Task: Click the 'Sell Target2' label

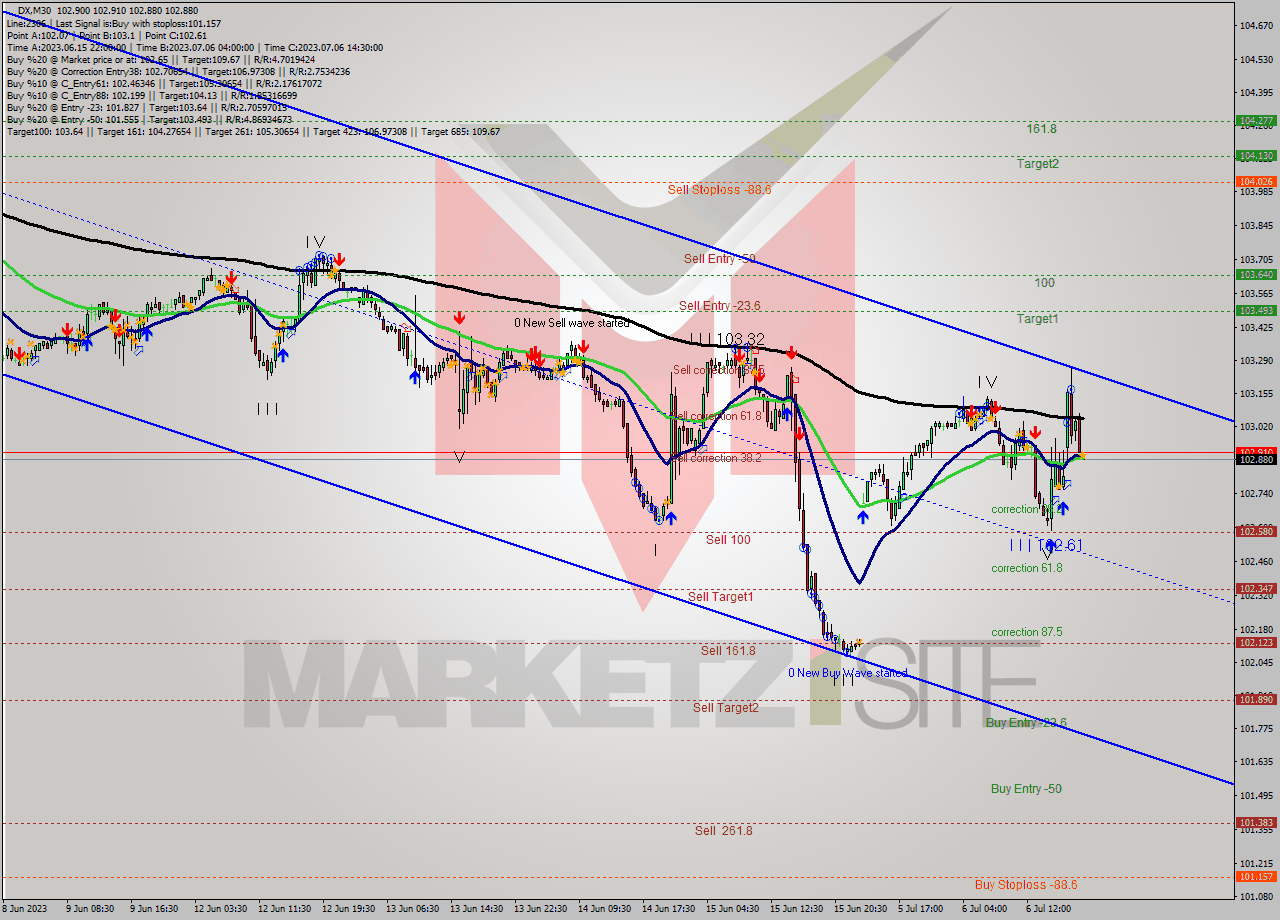Action: pos(726,708)
